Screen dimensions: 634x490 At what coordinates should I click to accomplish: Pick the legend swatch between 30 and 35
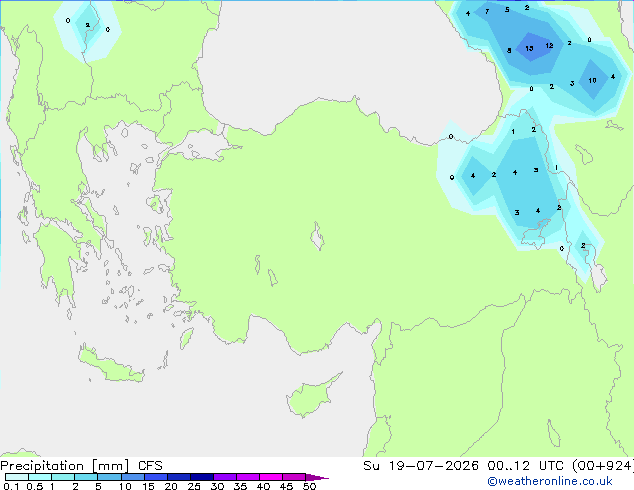coord(224,477)
